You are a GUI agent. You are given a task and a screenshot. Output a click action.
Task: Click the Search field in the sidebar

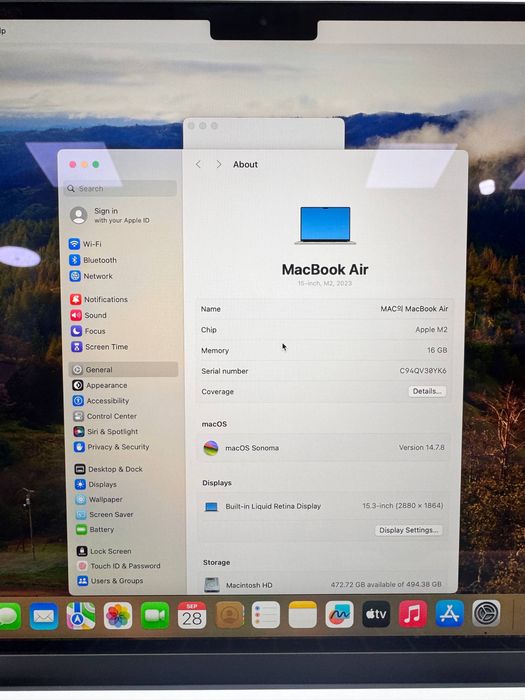point(121,188)
